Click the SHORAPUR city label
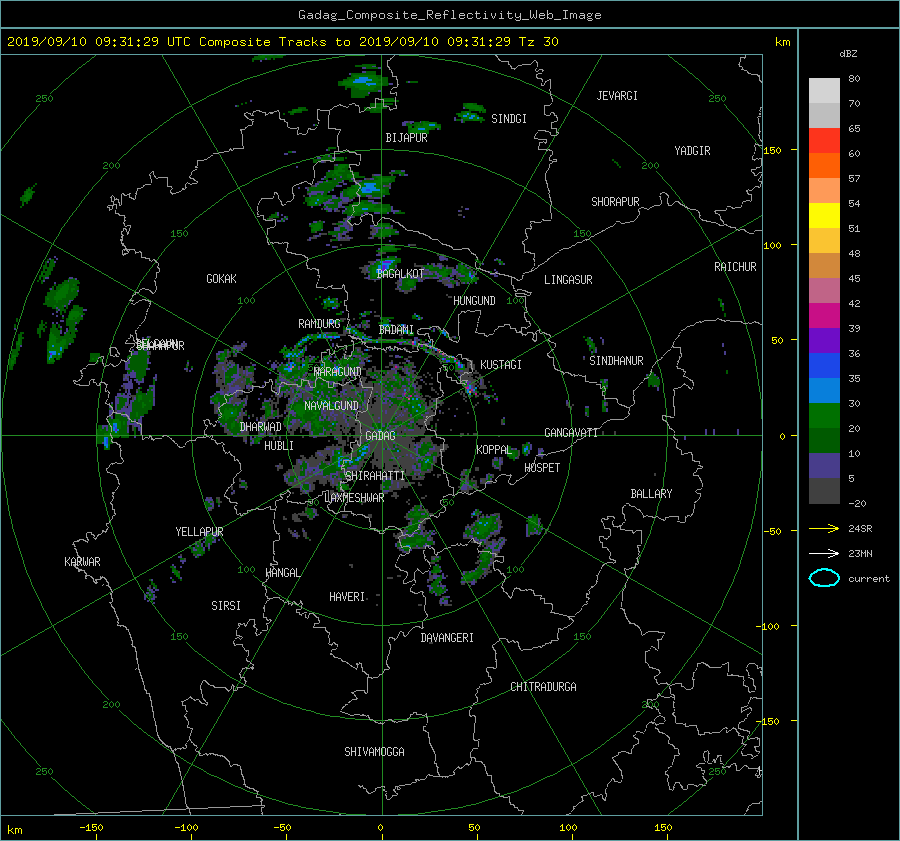The image size is (900, 841). coord(615,202)
